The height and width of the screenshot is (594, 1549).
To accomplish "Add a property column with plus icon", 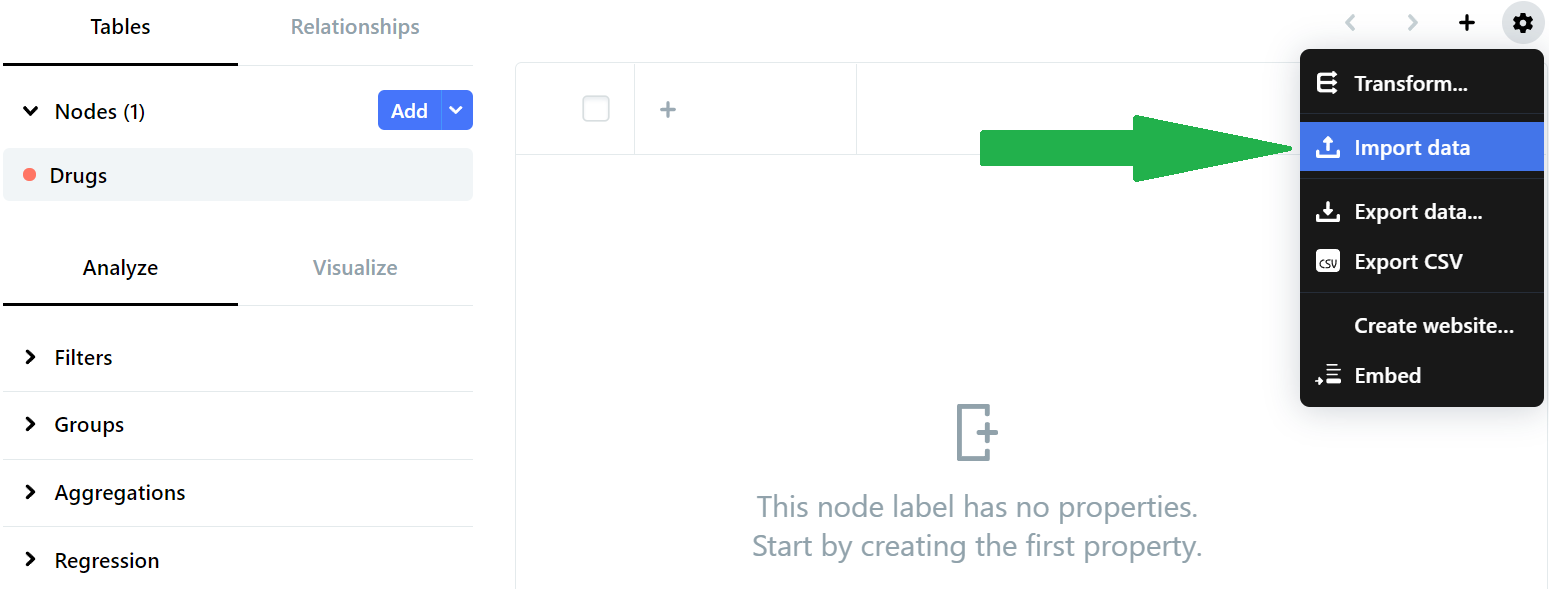I will coord(668,109).
